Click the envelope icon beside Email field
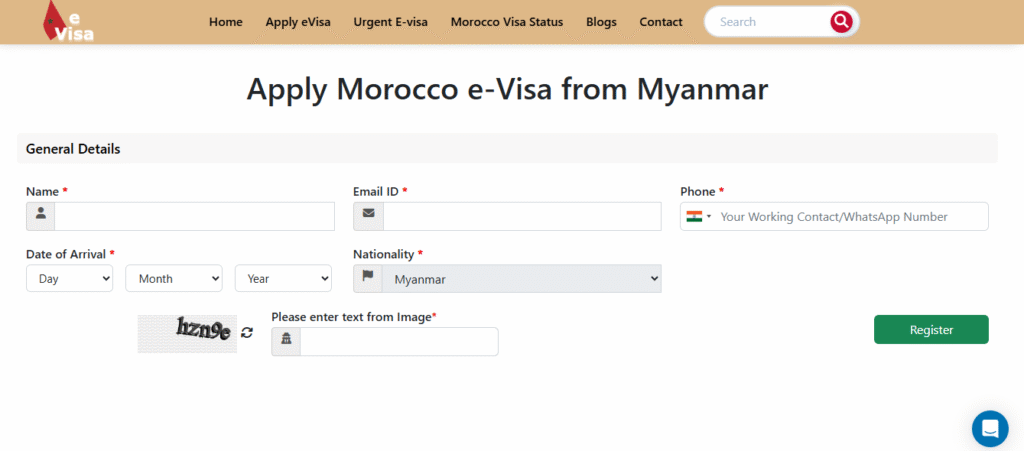Image resolution: width=1024 pixels, height=451 pixels. pos(368,216)
